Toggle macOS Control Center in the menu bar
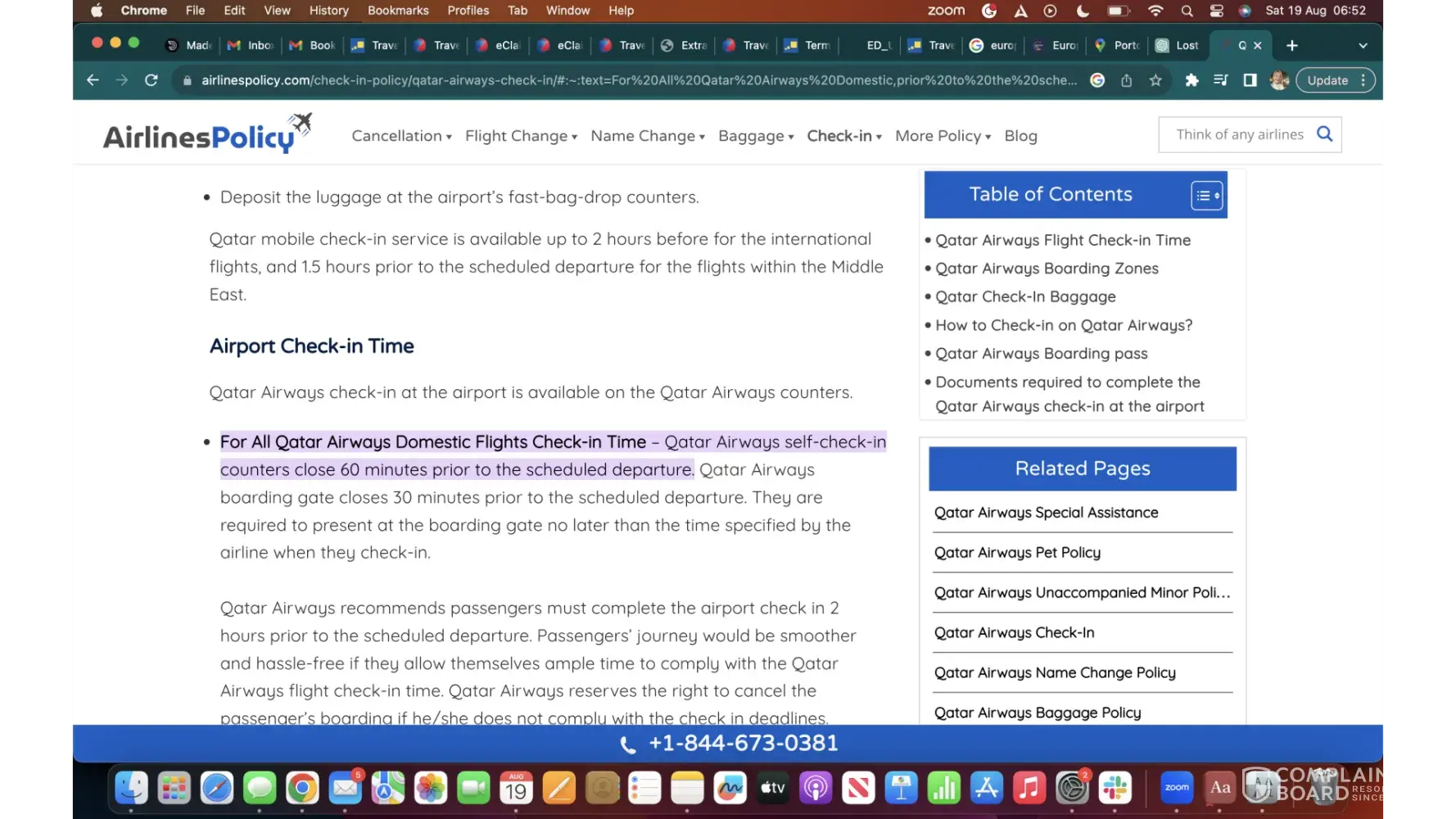Screen dimensions: 1456x819 pyautogui.click(x=1217, y=11)
